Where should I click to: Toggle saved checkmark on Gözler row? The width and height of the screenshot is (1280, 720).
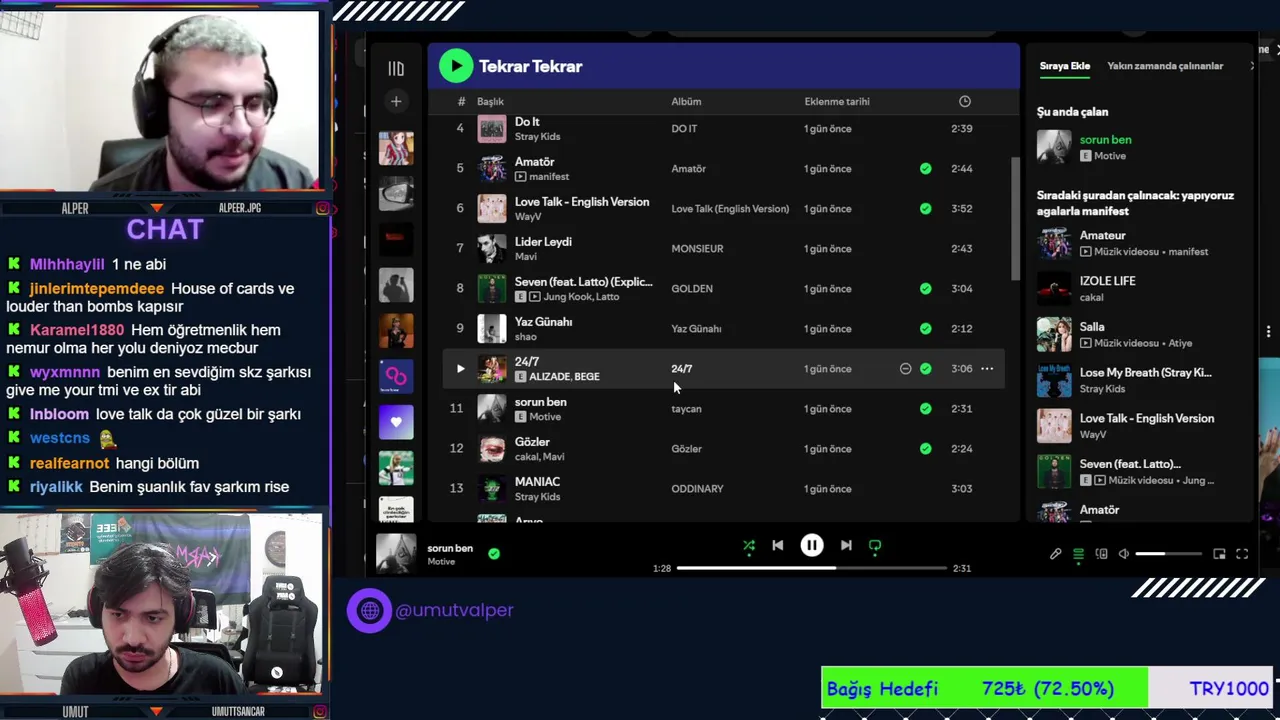pyautogui.click(x=926, y=448)
